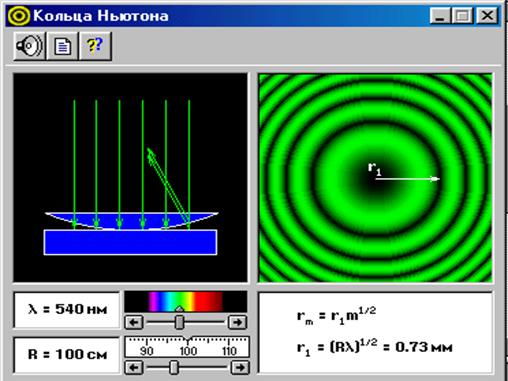Click the r1 radius label in the rings
The width and height of the screenshot is (508, 381).
coord(375,169)
